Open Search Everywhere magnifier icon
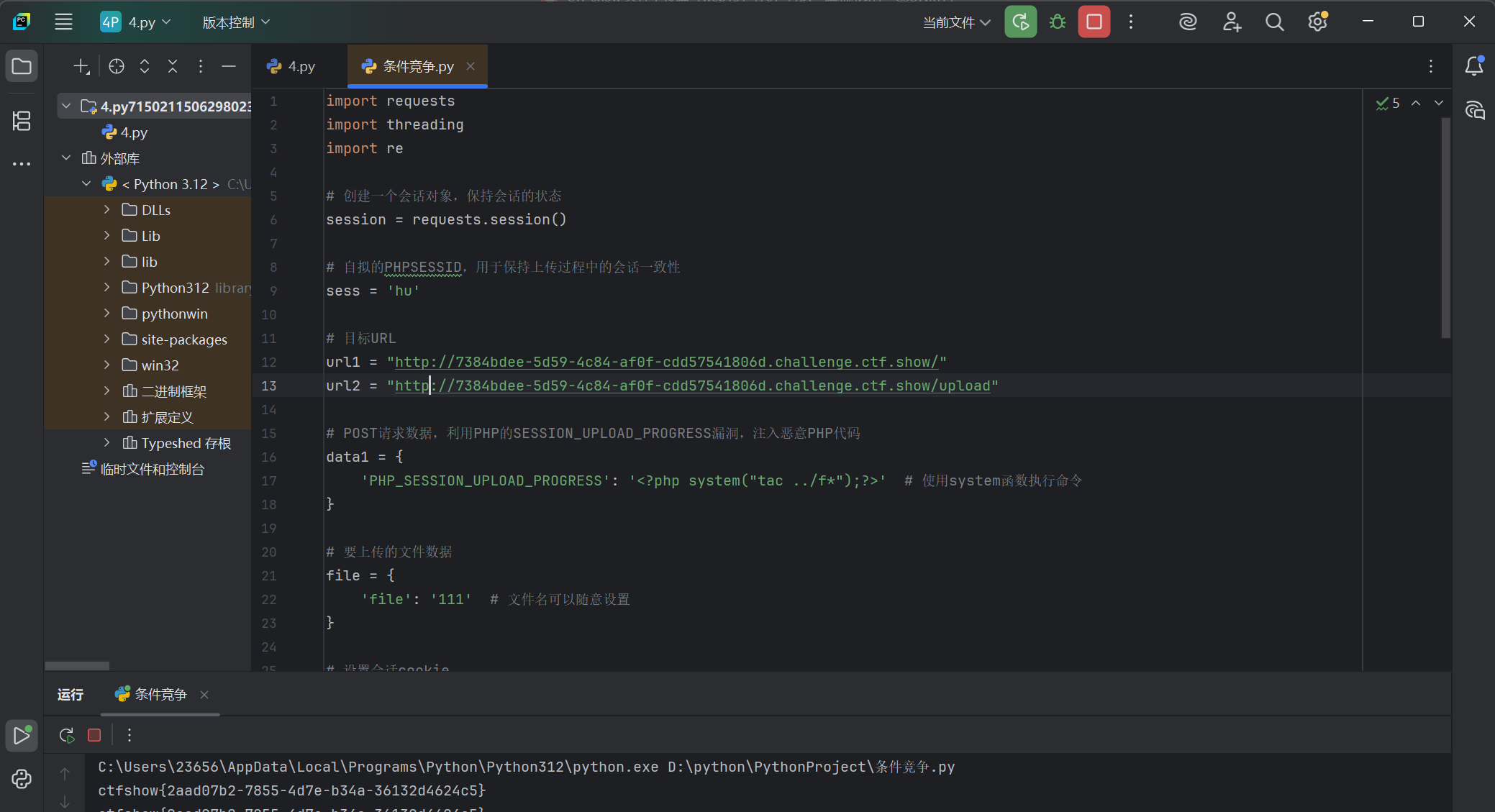The width and height of the screenshot is (1495, 812). 1274,22
